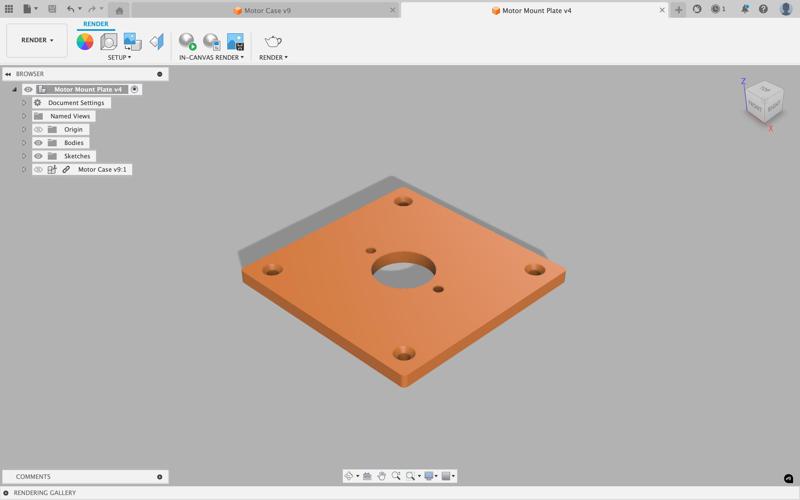This screenshot has width=800, height=500.
Task: Close the Motor Mount Plate v4 tab
Action: click(x=662, y=10)
